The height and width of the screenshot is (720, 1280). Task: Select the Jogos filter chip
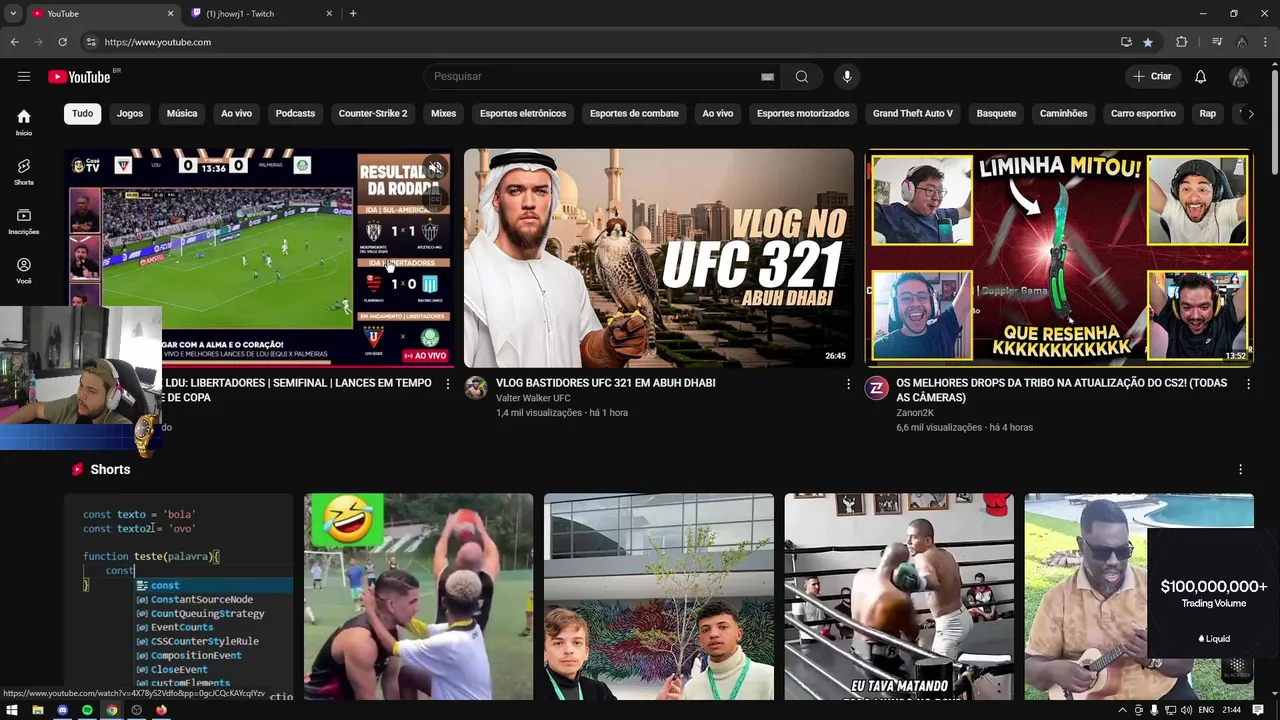(x=130, y=114)
